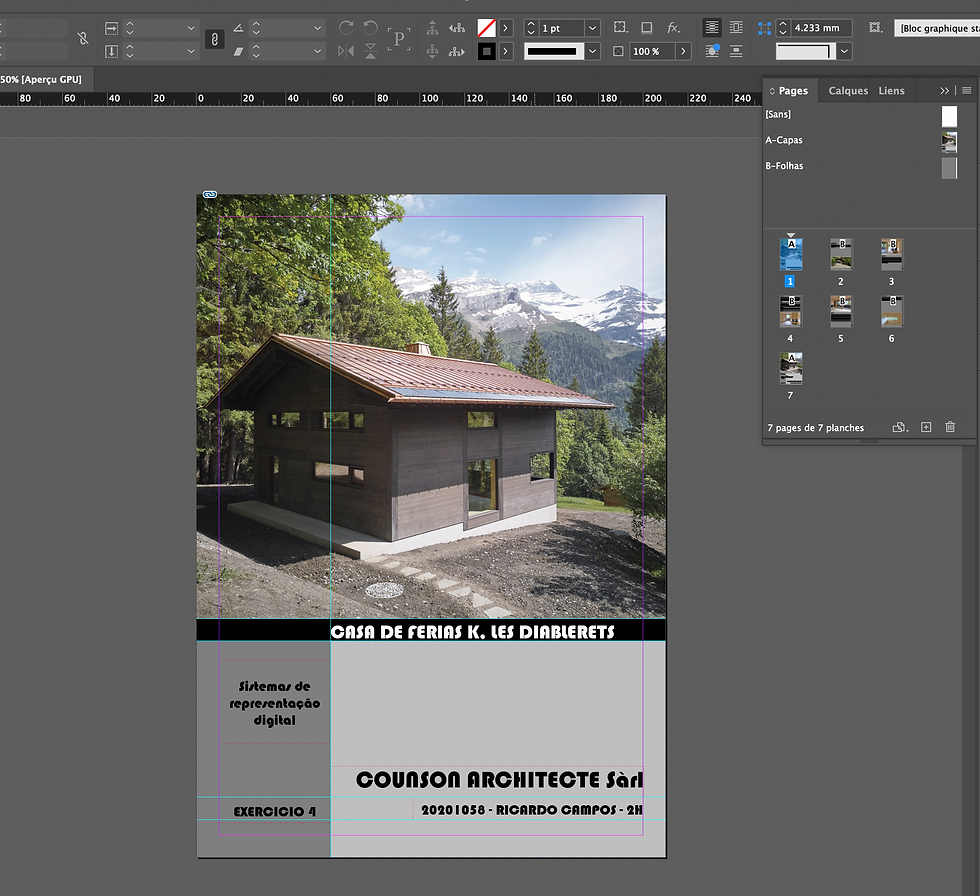Select the B-Folhas master page
This screenshot has height=896, width=980.
tap(784, 166)
